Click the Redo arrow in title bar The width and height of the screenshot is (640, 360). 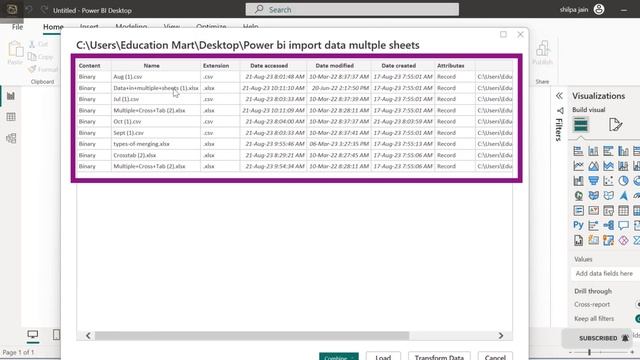44,10
